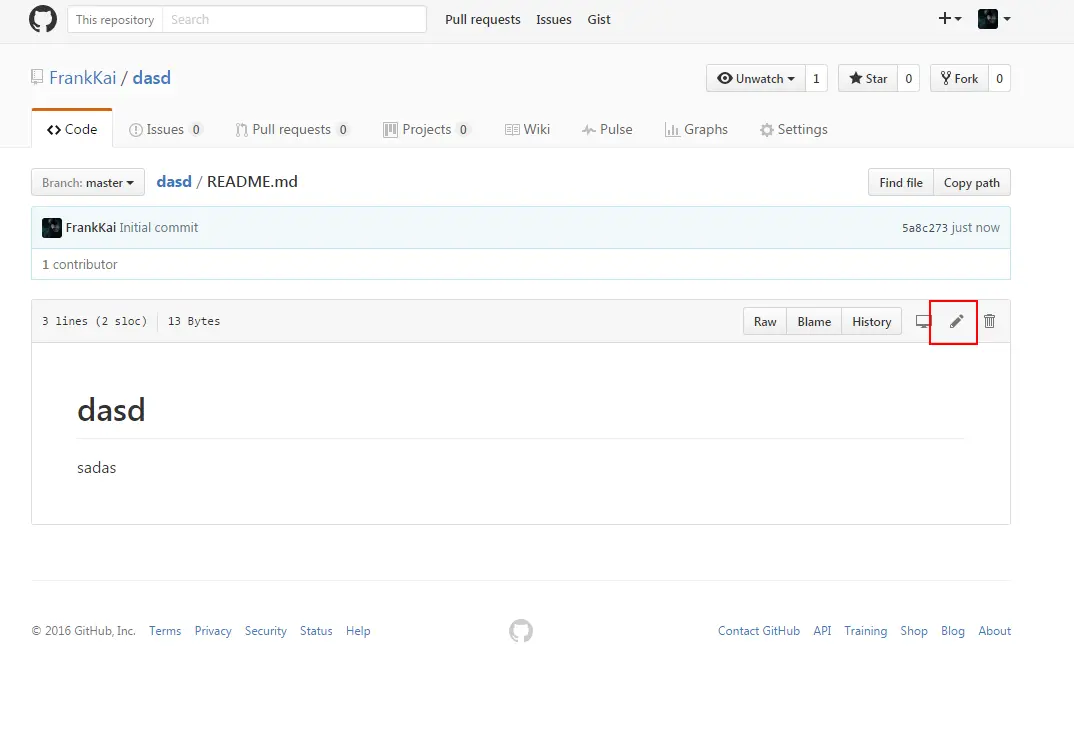Open the About footer link
Image resolution: width=1074 pixels, height=742 pixels.
click(995, 630)
